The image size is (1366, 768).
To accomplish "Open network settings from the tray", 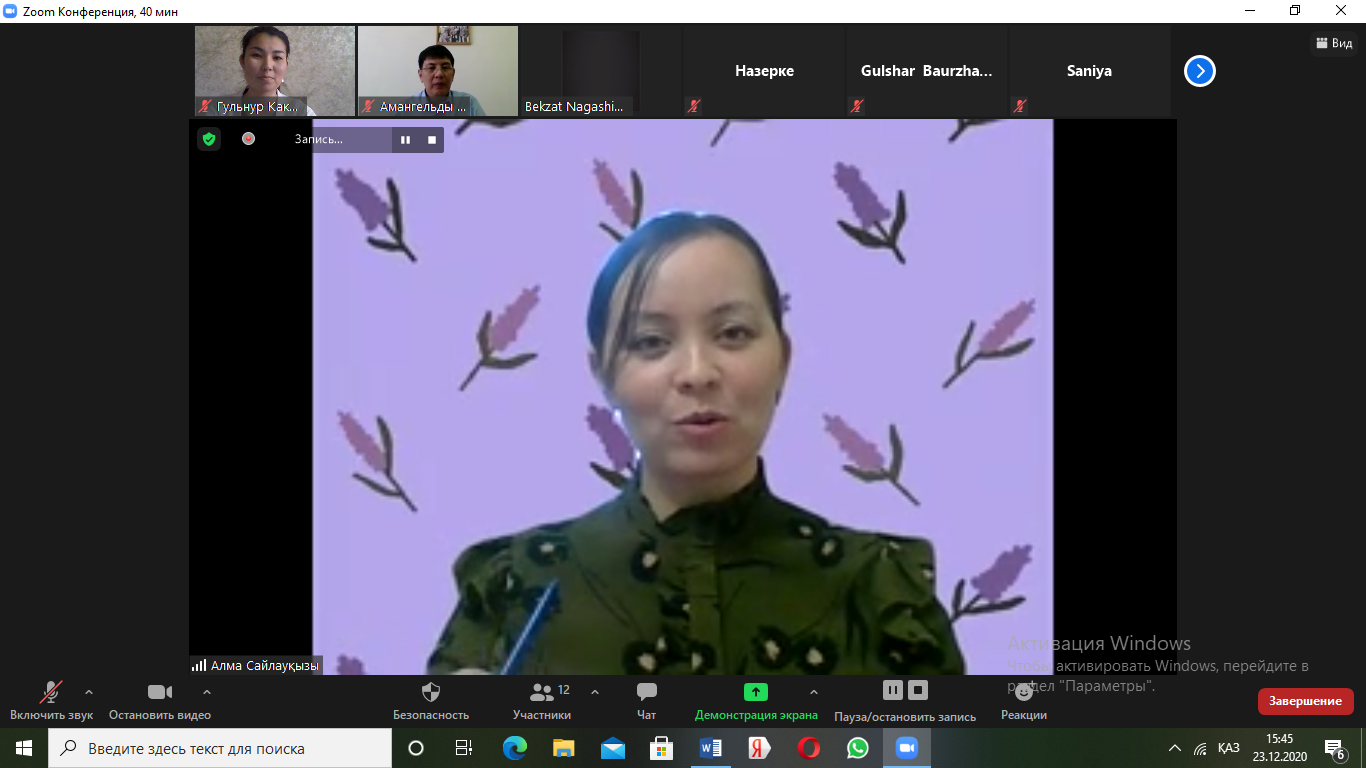I will pos(1200,748).
